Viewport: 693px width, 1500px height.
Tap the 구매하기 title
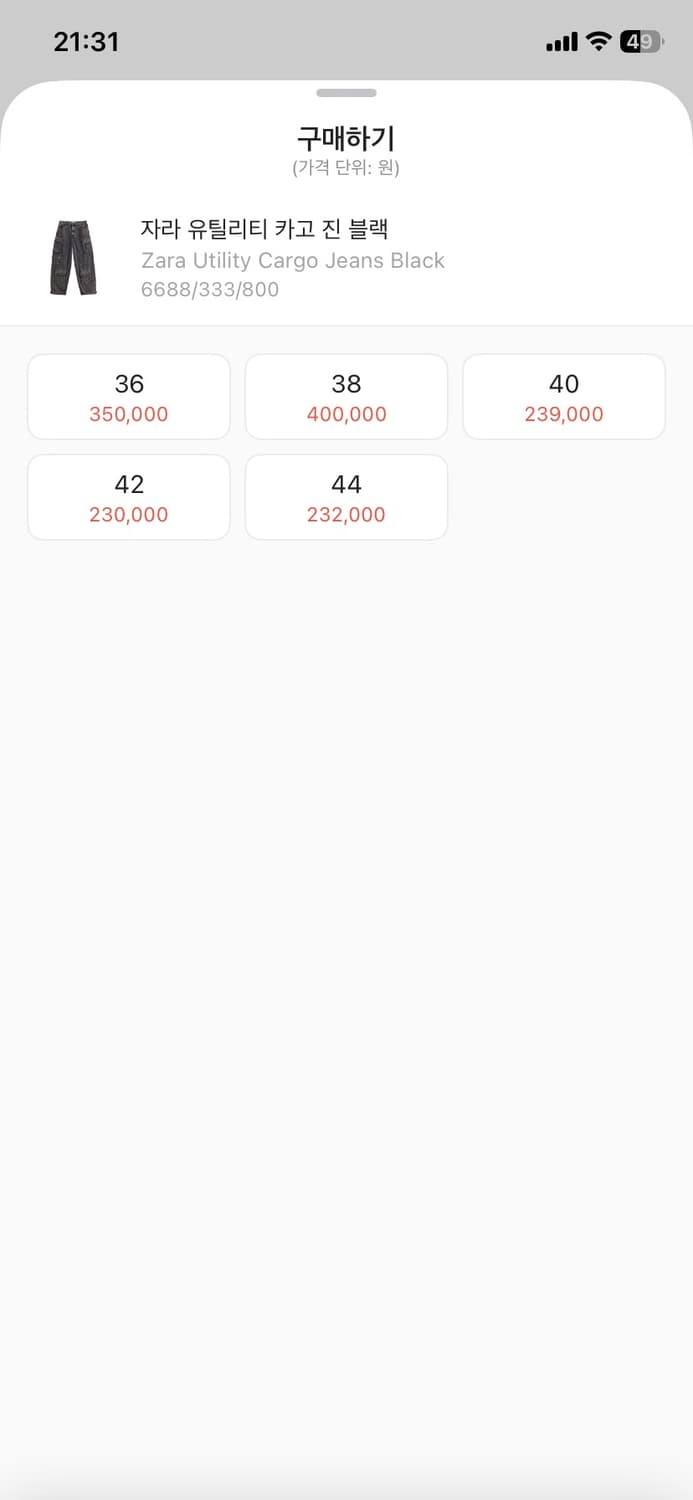coord(346,138)
